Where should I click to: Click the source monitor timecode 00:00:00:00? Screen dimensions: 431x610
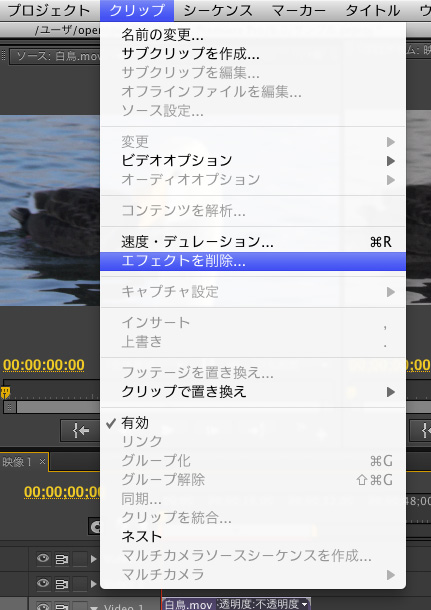pyautogui.click(x=44, y=365)
